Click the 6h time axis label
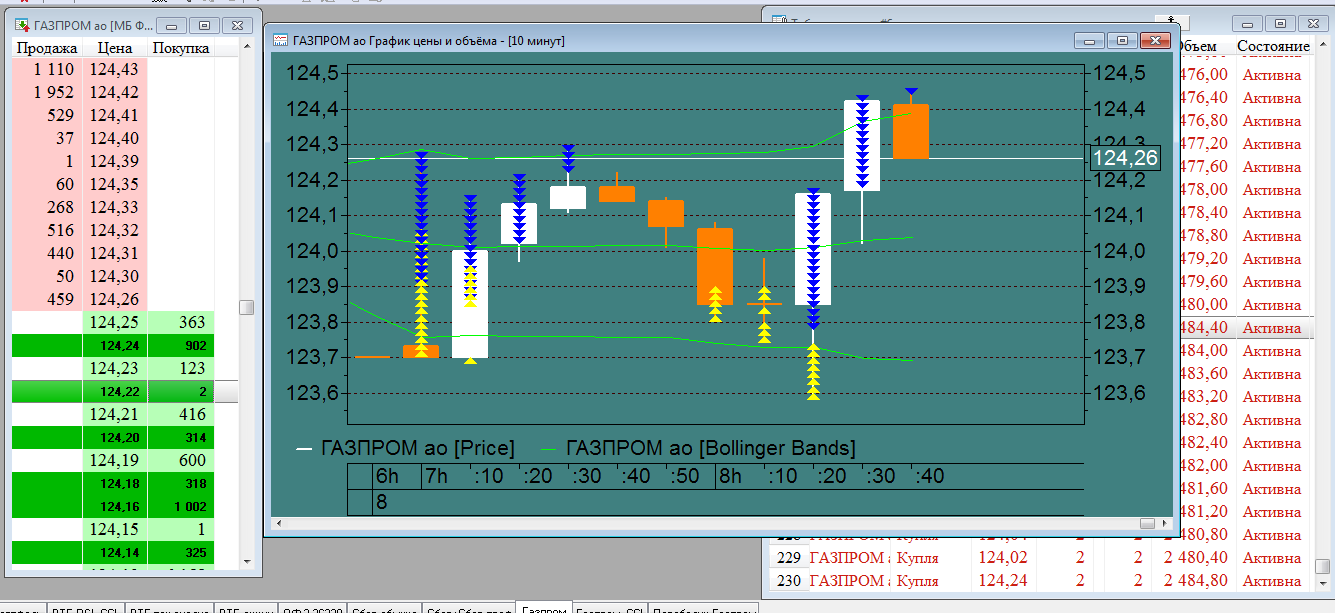1335x613 pixels. (x=387, y=476)
